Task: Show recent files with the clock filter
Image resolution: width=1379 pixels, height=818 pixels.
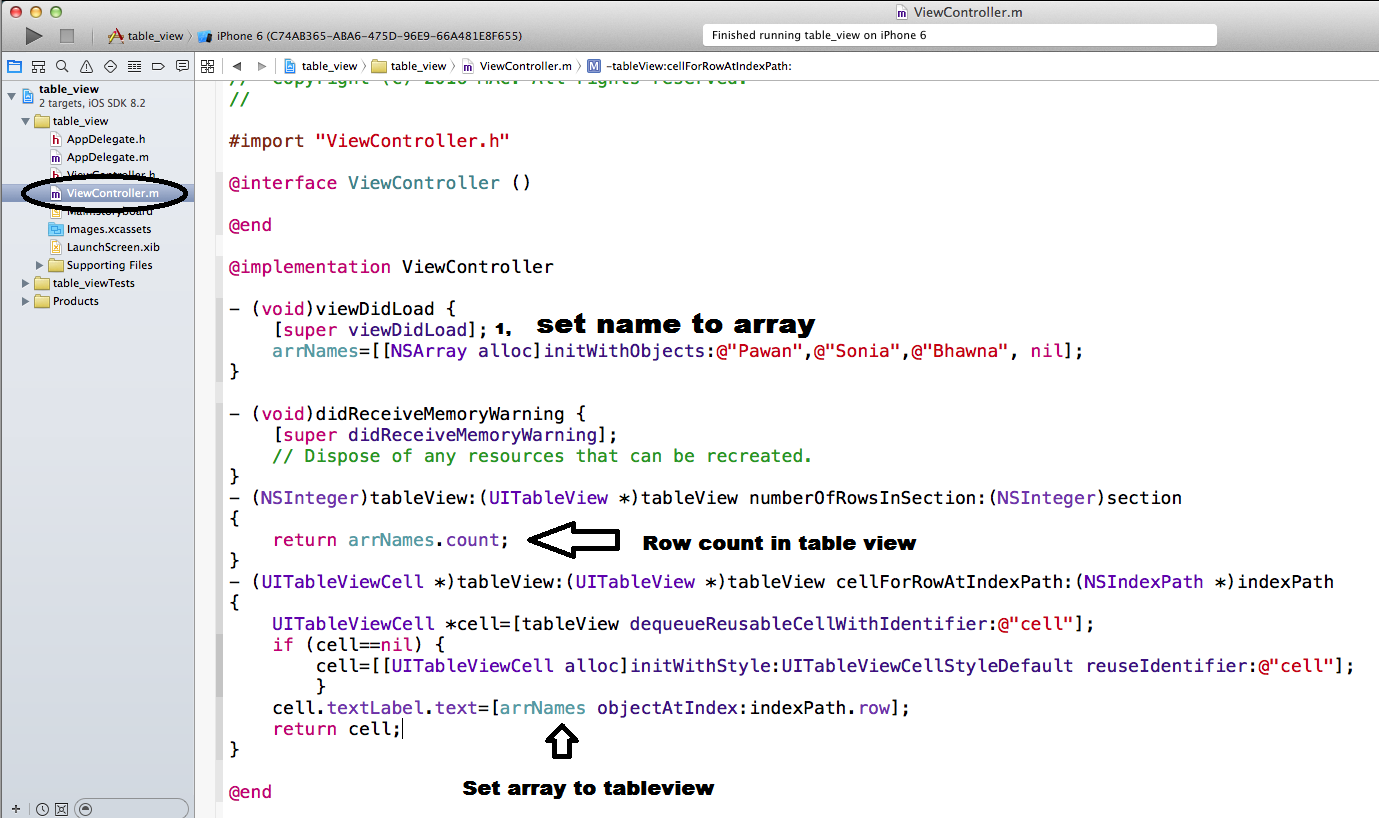Action: click(x=43, y=808)
